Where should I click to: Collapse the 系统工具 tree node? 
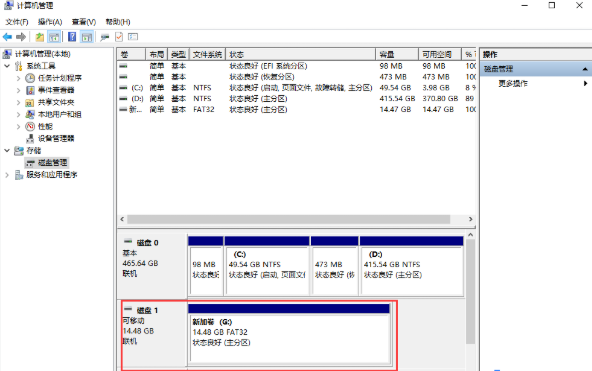pyautogui.click(x=7, y=66)
